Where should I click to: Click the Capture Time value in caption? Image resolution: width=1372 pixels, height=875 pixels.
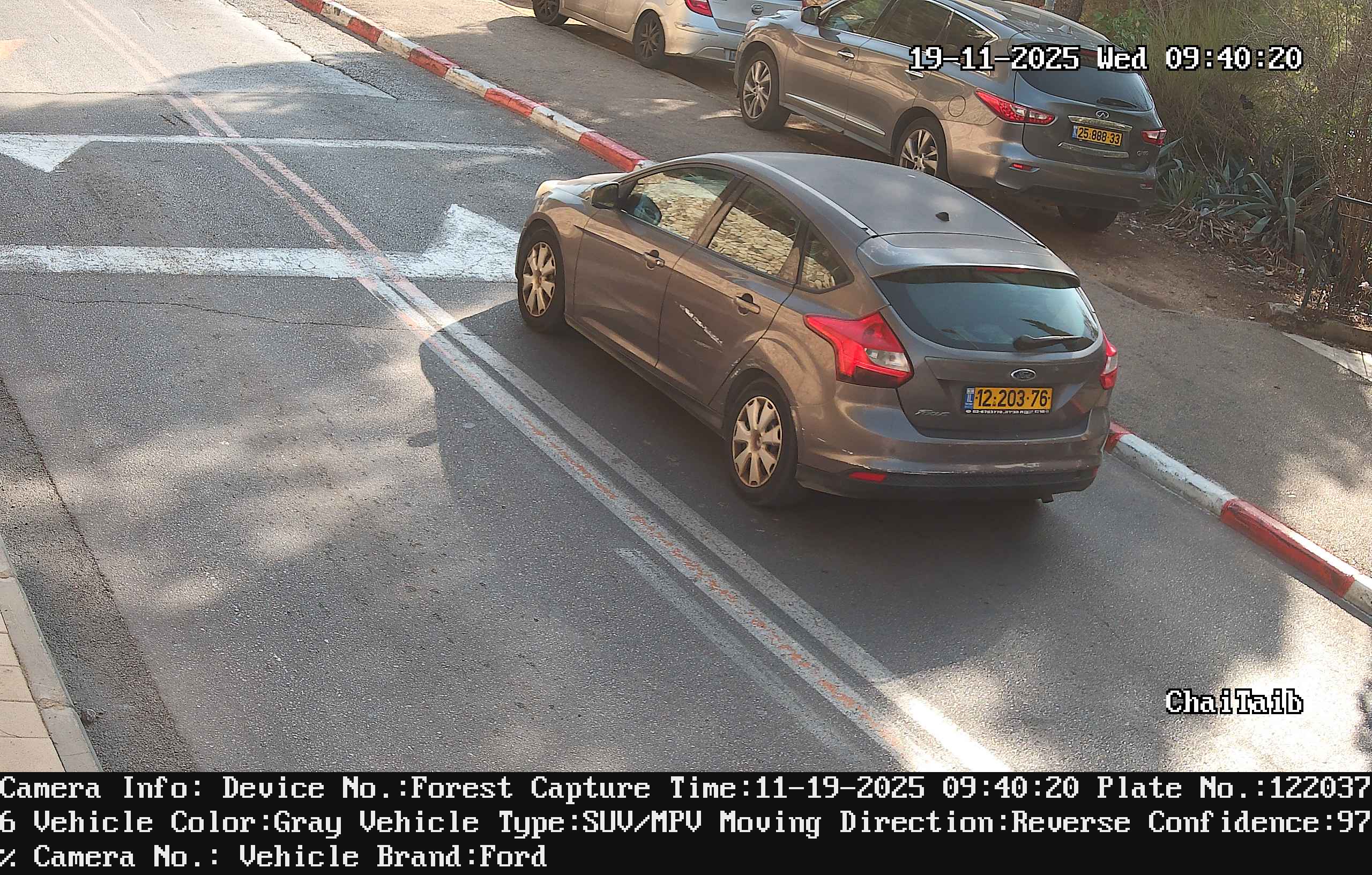click(x=917, y=788)
